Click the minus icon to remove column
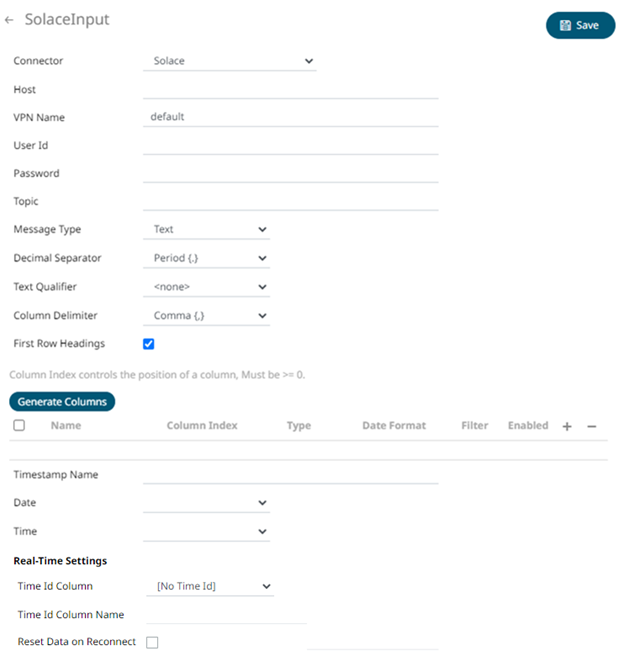 pyautogui.click(x=592, y=426)
